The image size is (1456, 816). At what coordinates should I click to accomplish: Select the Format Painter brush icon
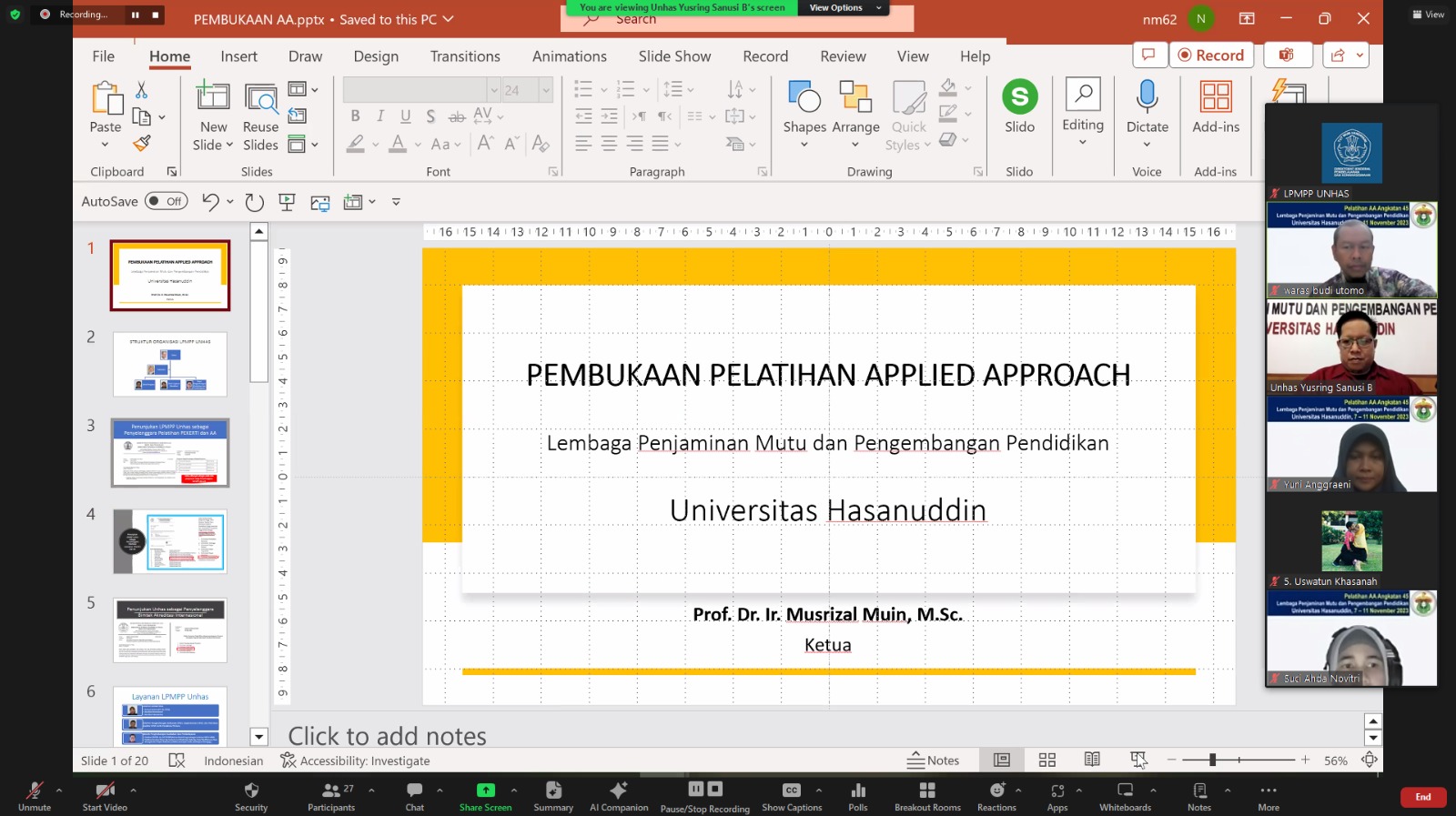(x=141, y=144)
